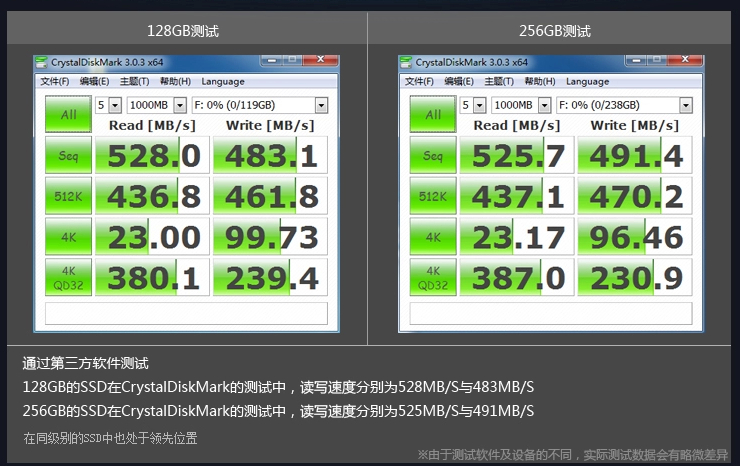The image size is (740, 466).
Task: Click 4K write result 99.73
Action: coord(270,237)
